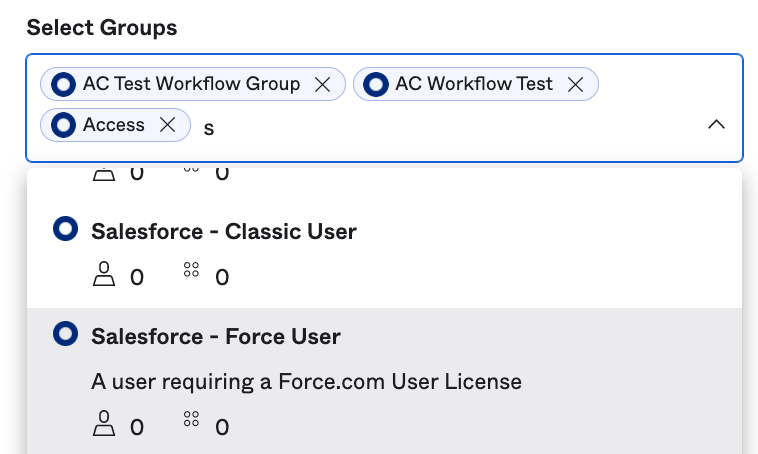This screenshot has width=758, height=454.
Task: Click the group icon on Access chip
Action: click(63, 125)
